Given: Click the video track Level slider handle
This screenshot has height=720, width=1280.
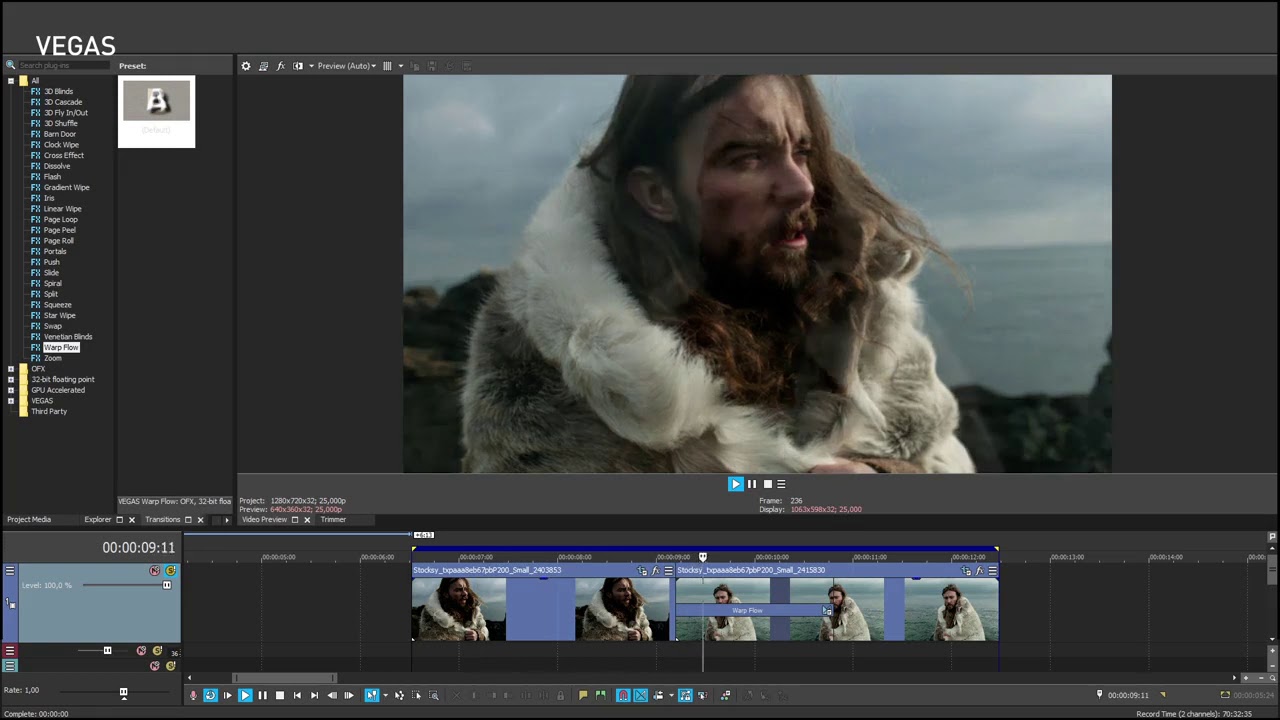Looking at the screenshot, I should click(167, 585).
